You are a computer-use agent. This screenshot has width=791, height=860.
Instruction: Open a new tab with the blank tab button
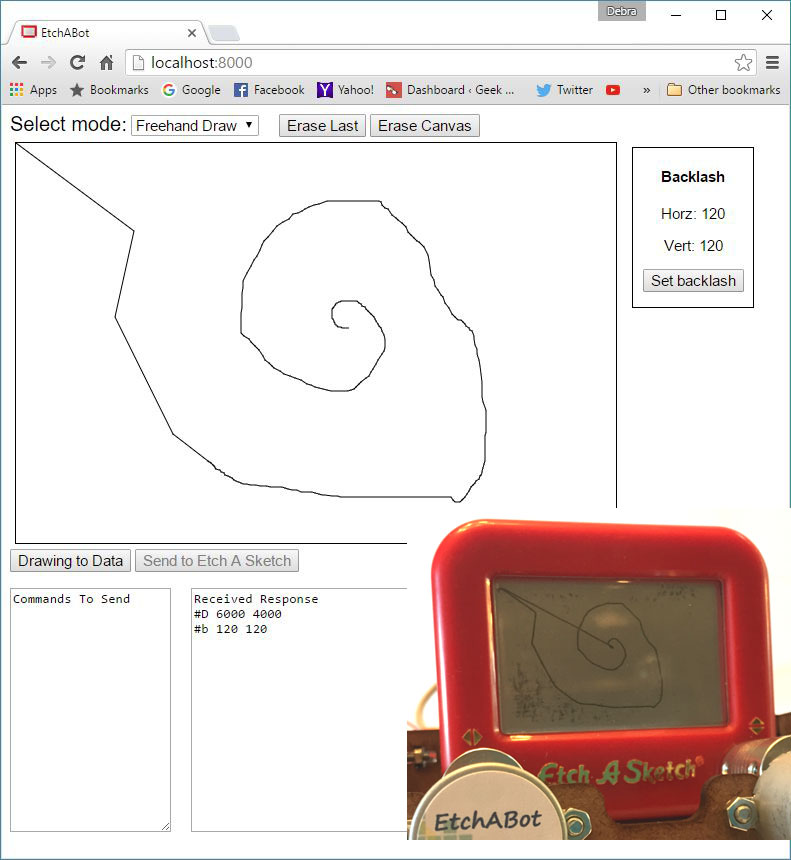(x=224, y=33)
